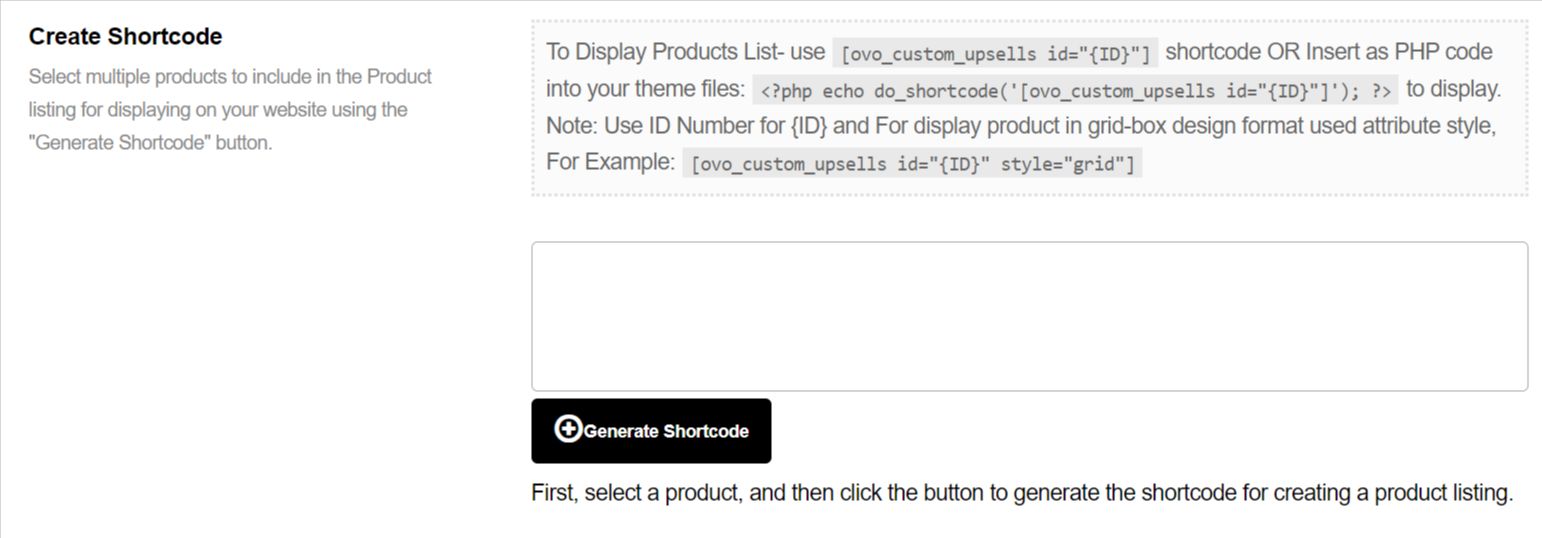Click the "For Example:" label
Image resolution: width=1542 pixels, height=538 pixels.
click(x=610, y=162)
